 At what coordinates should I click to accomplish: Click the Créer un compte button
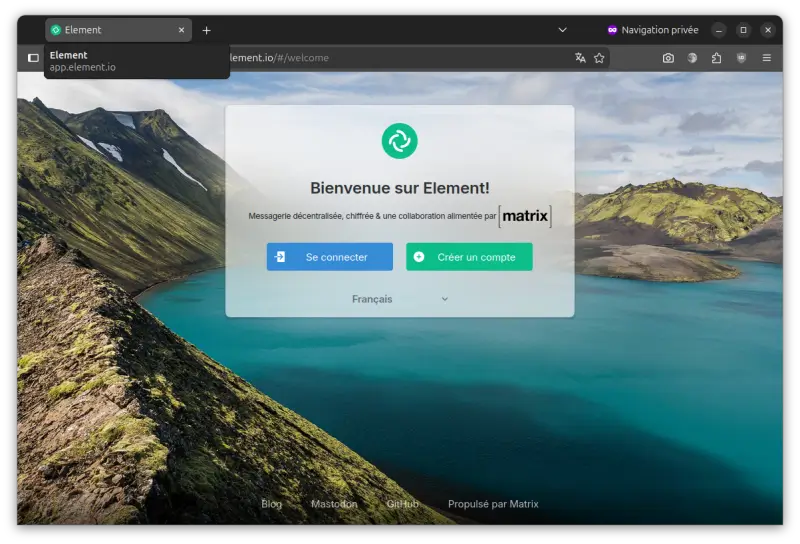point(469,257)
